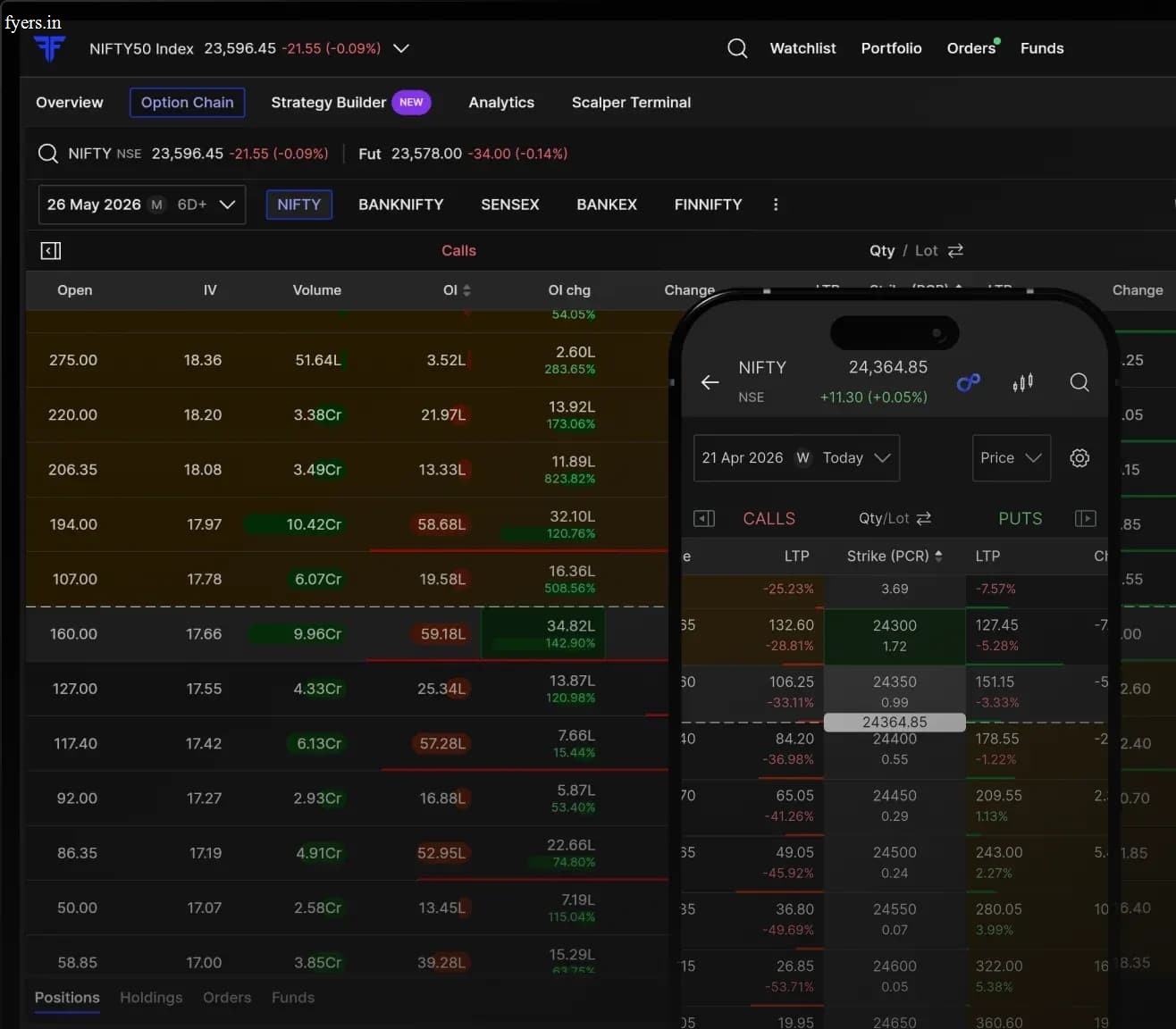Open the three-dot more indices menu
Viewport: 1176px width, 1029px height.
click(776, 205)
